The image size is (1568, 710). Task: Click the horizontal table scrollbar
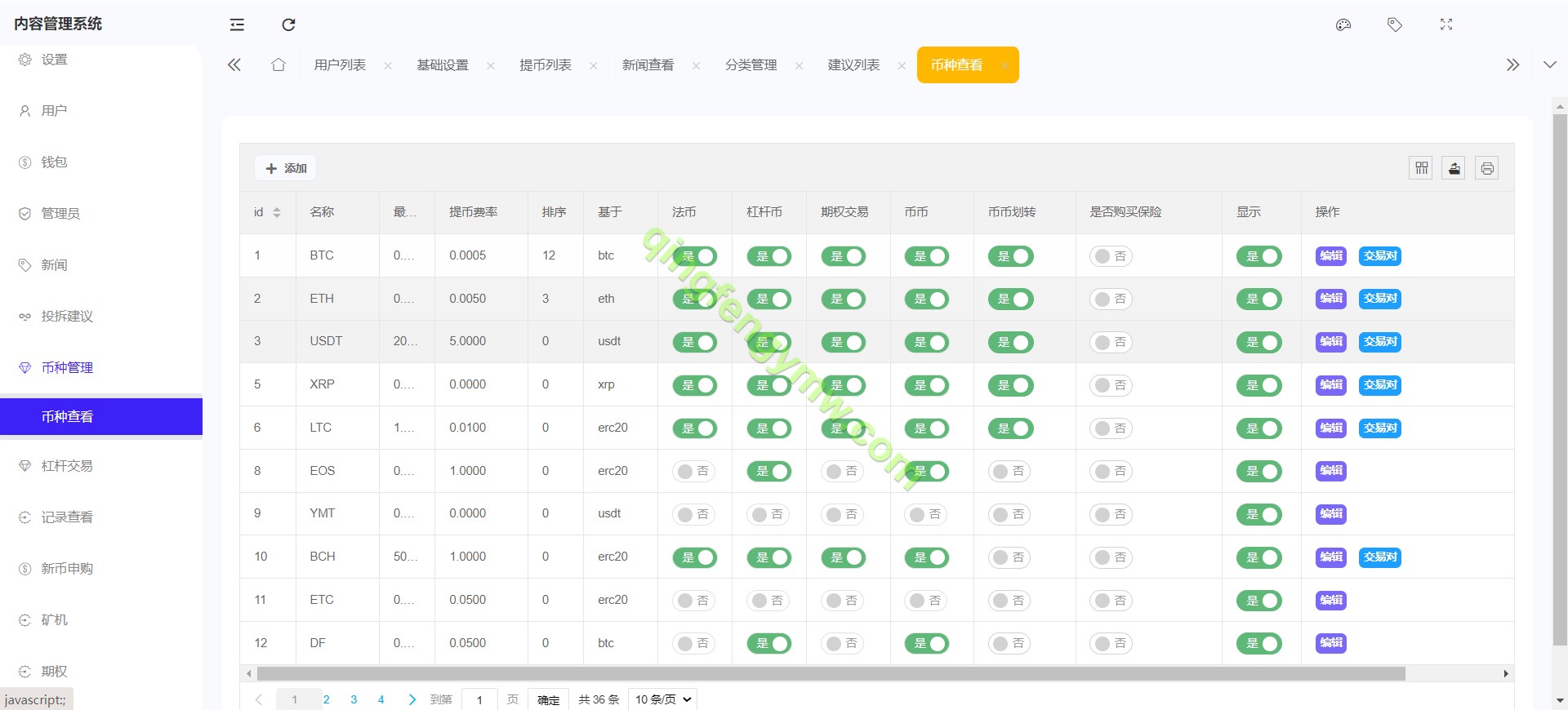(x=831, y=674)
